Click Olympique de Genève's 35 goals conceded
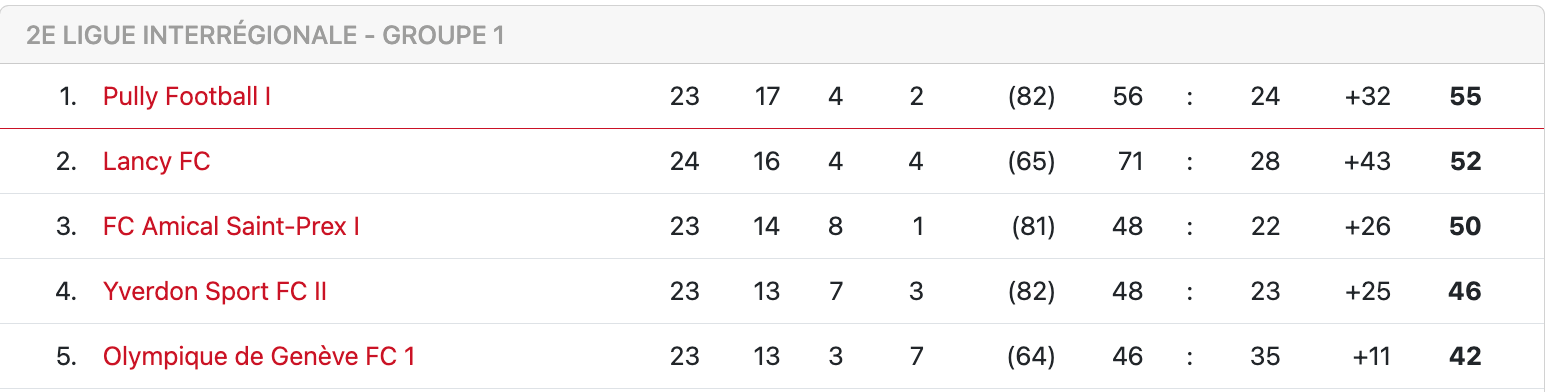1548x392 pixels. (1265, 356)
